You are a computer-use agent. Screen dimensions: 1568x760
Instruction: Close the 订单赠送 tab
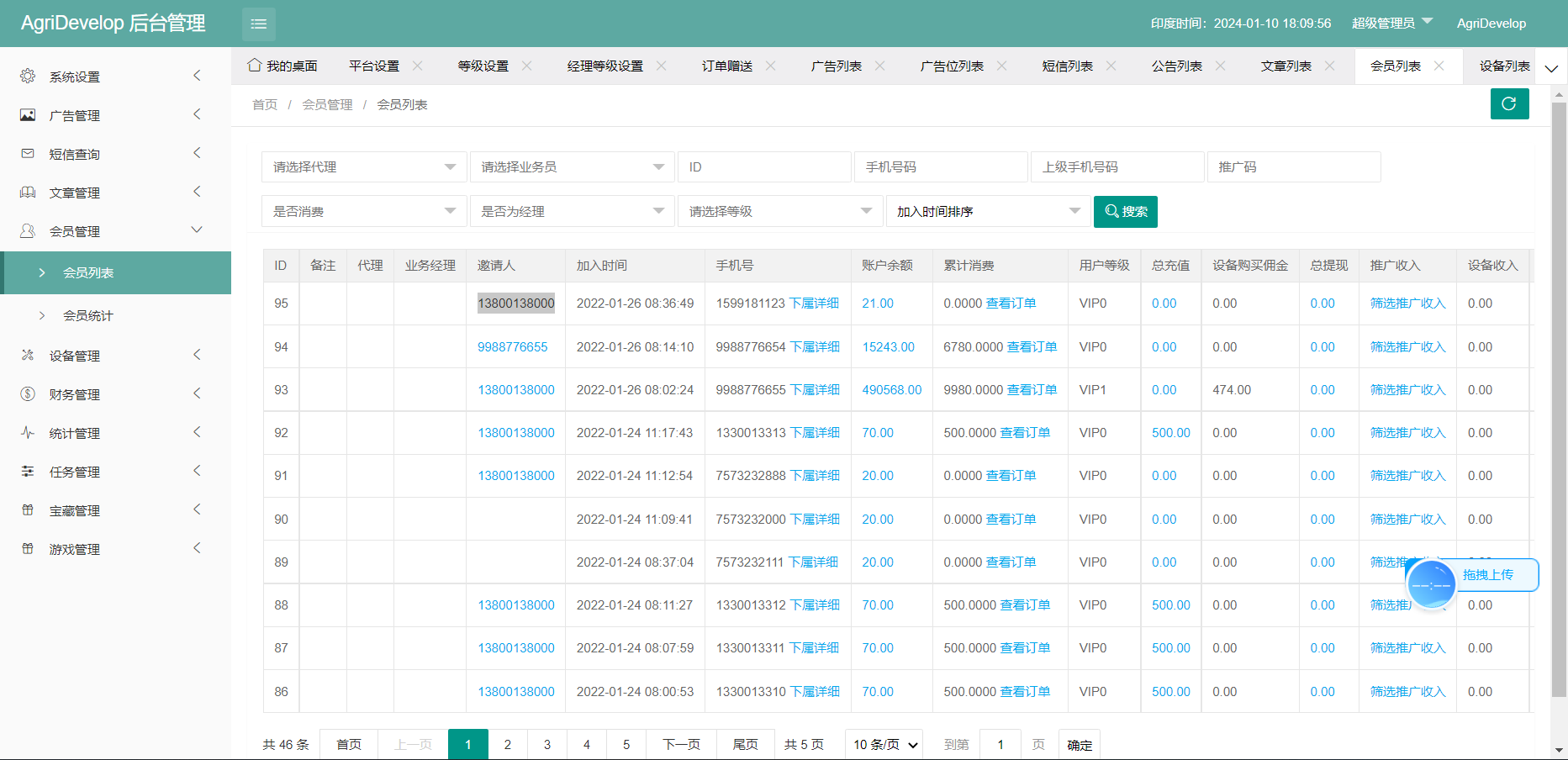point(770,66)
